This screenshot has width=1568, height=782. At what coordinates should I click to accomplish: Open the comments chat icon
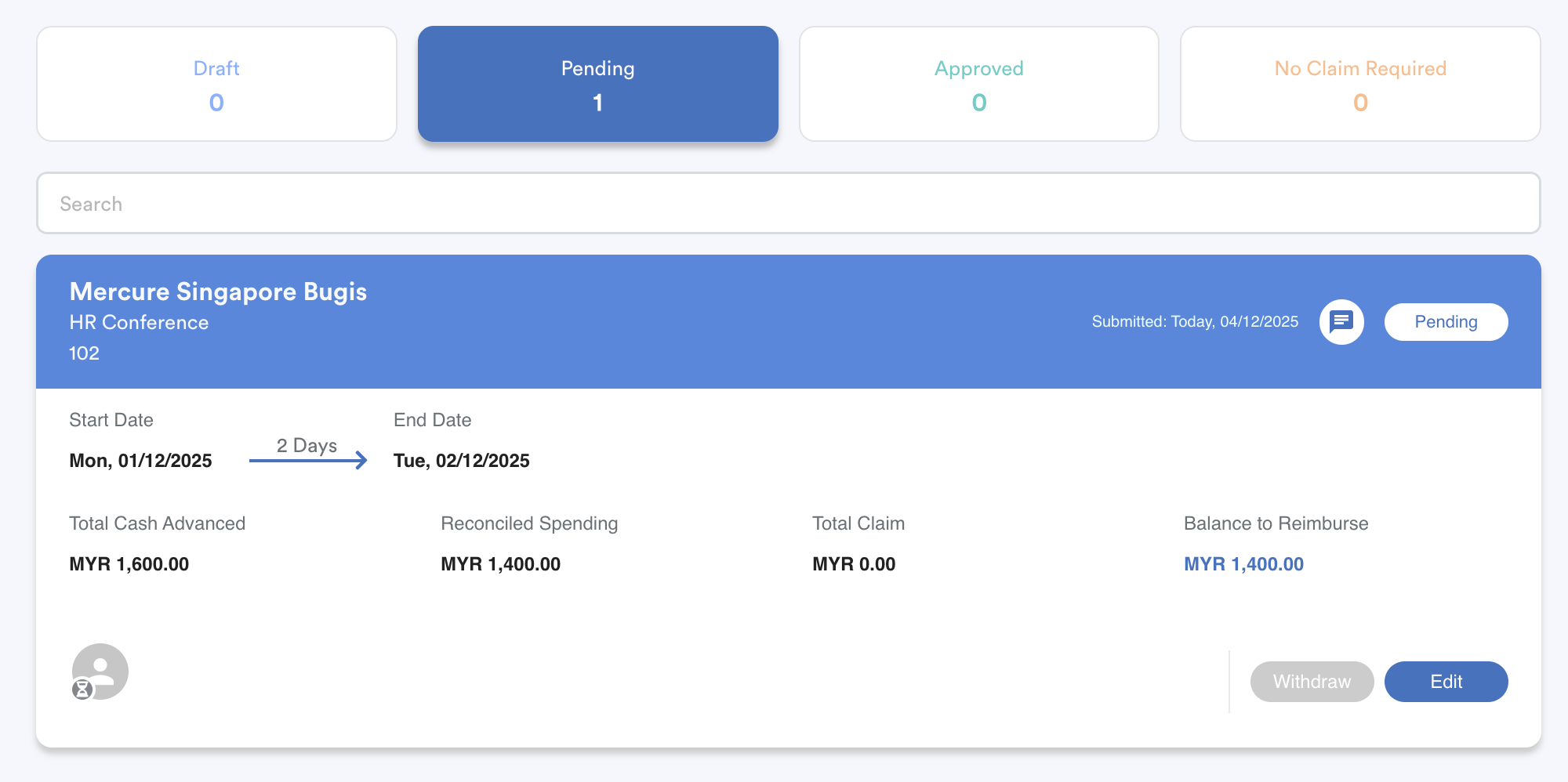(1341, 322)
